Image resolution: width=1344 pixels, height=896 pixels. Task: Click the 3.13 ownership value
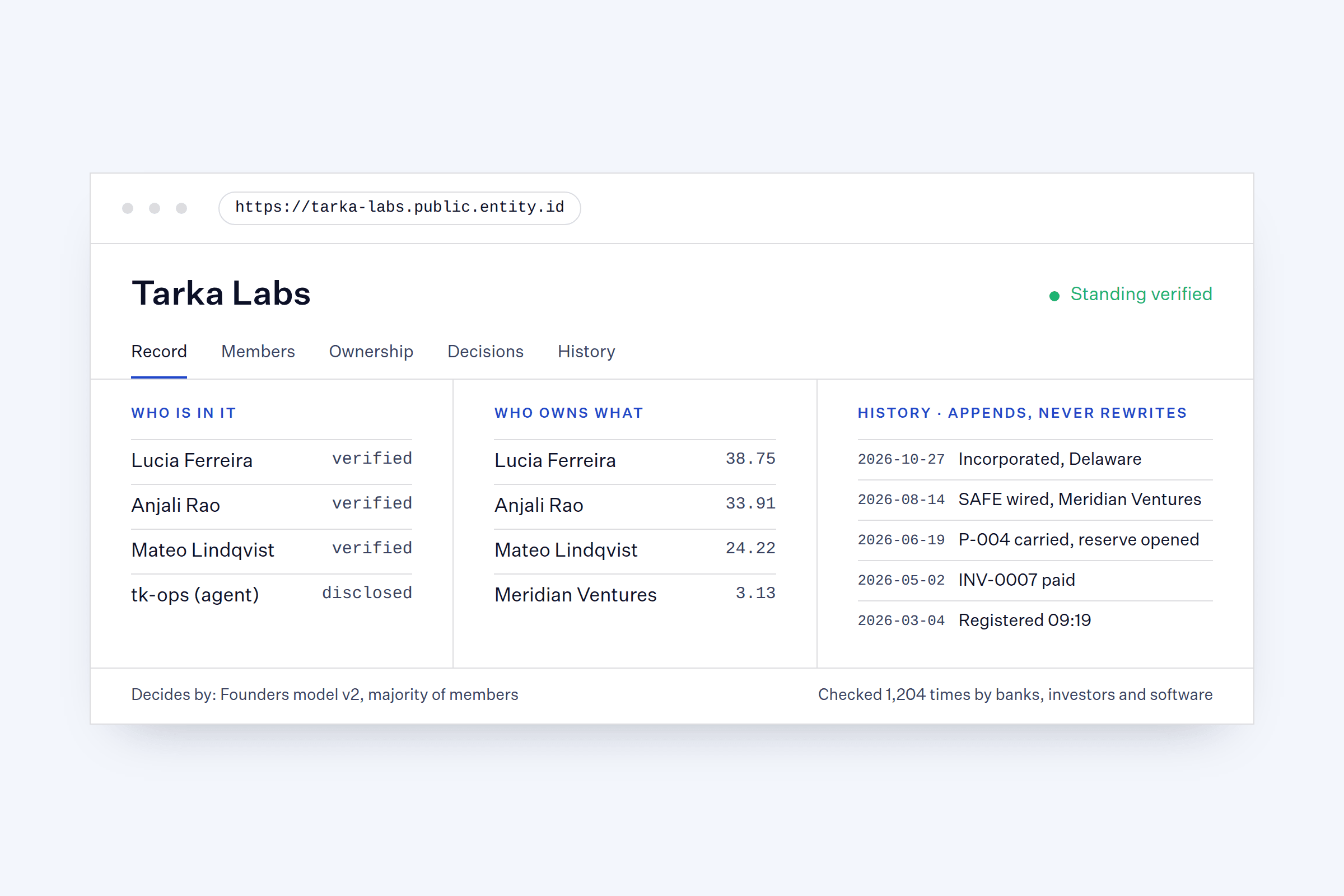point(755,593)
